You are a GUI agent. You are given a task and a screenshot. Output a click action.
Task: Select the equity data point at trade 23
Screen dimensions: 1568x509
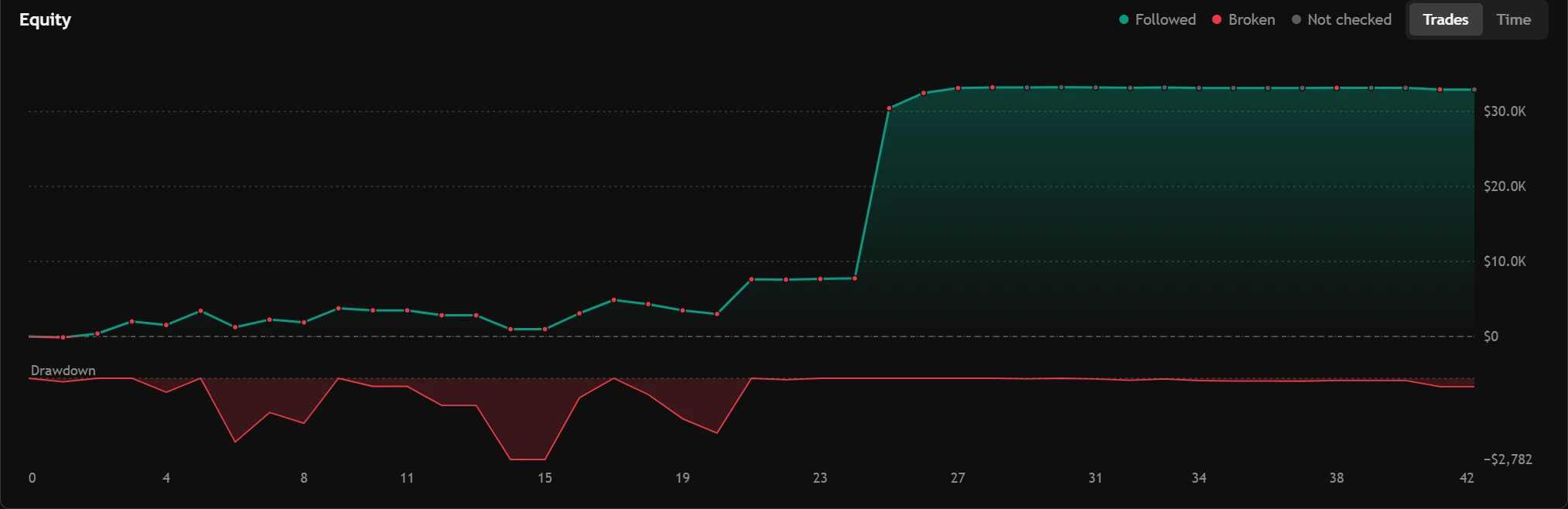(x=820, y=278)
